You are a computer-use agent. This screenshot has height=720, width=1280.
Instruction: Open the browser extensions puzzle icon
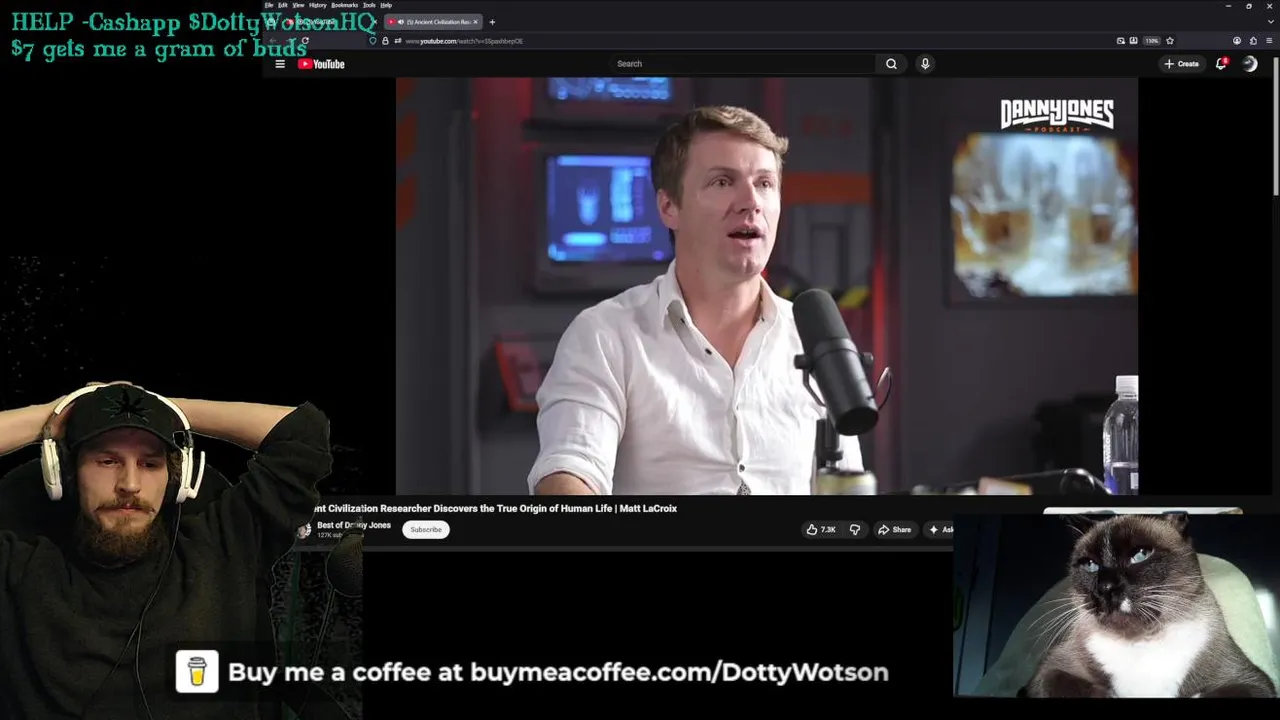1253,41
